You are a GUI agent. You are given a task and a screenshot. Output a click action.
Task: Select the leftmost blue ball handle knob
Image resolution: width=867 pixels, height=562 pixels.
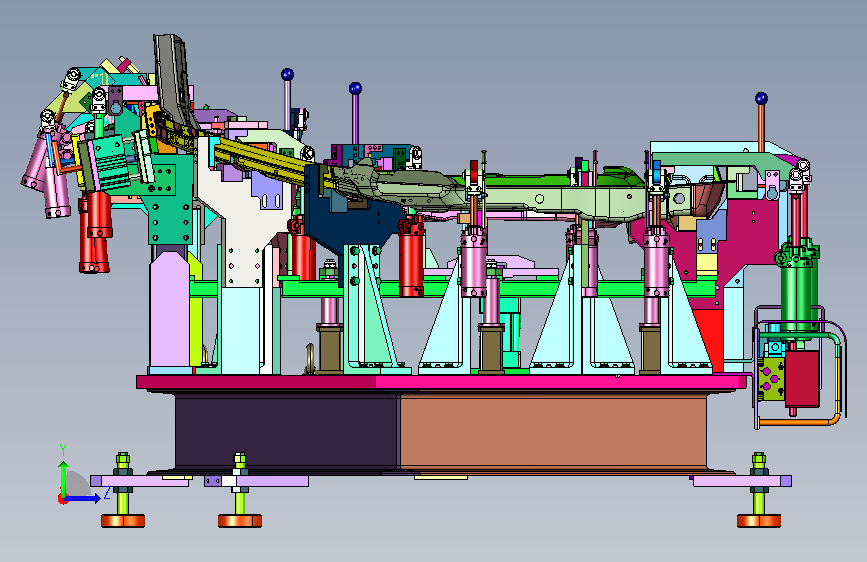(287, 74)
